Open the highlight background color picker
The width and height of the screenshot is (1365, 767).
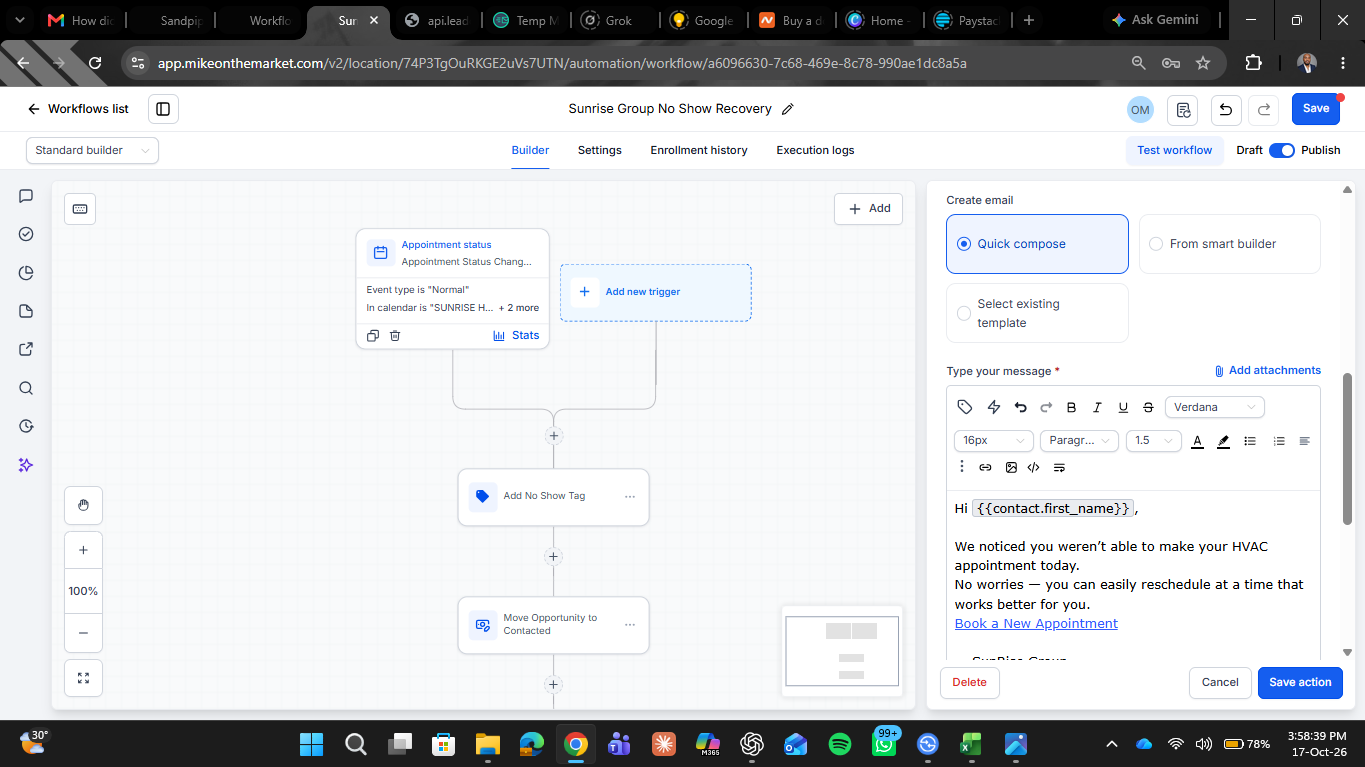(1223, 441)
